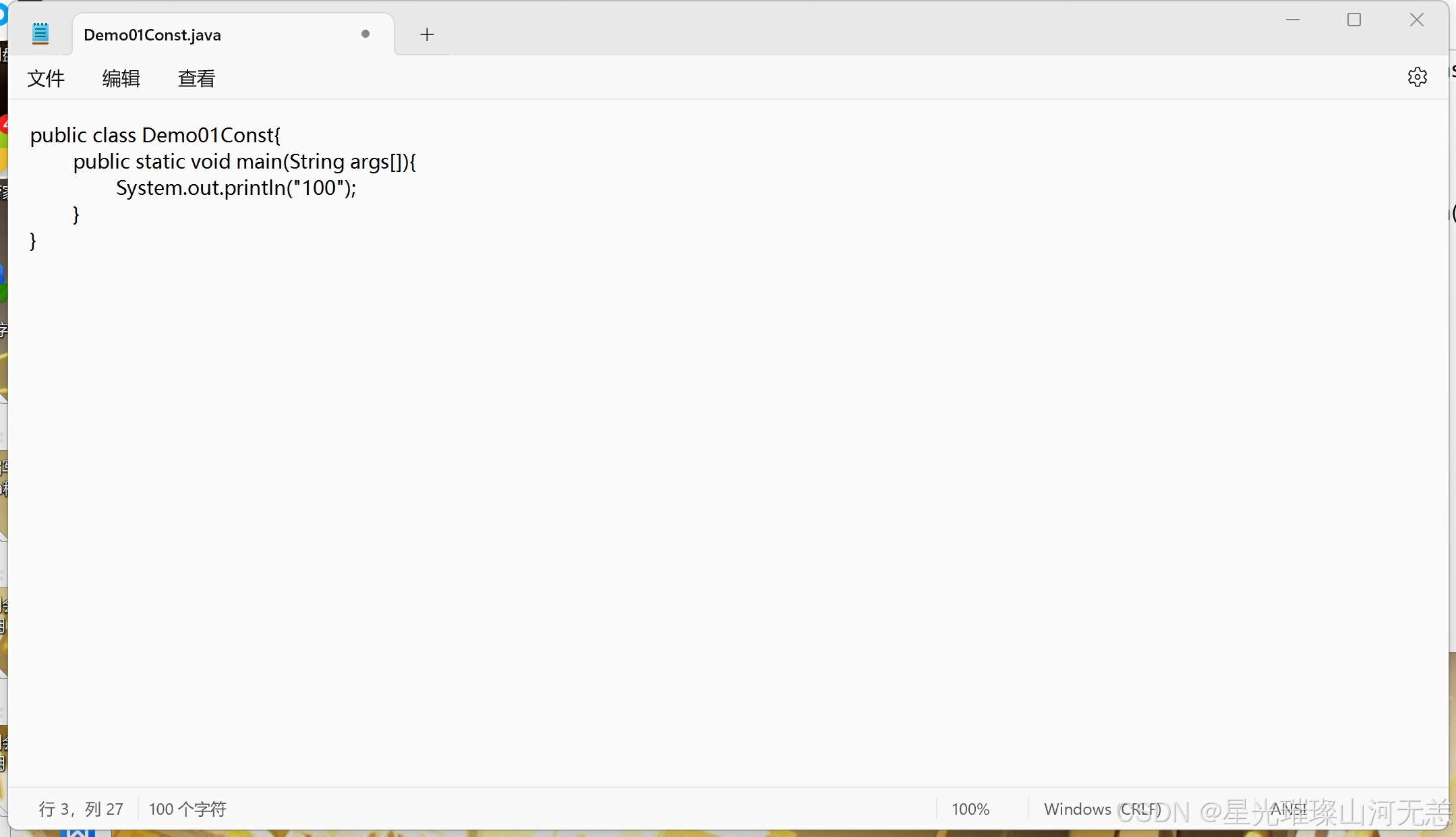Close the Notepad window
This screenshot has height=837, width=1456.
[1416, 20]
